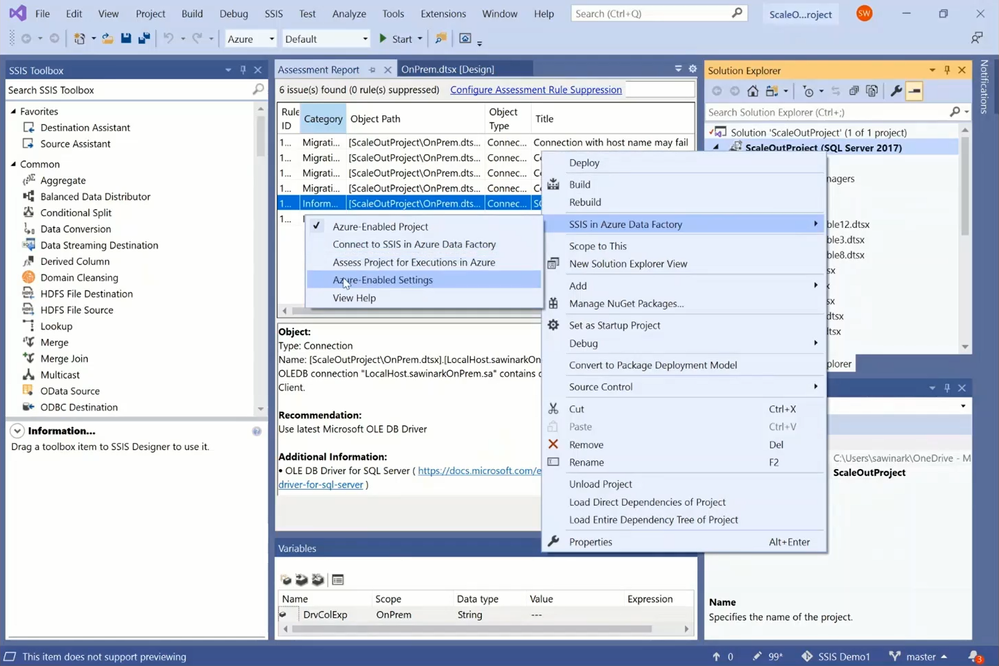This screenshot has width=999, height=666.
Task: Click the Pending Changes Filter clock icon
Action: [x=809, y=91]
